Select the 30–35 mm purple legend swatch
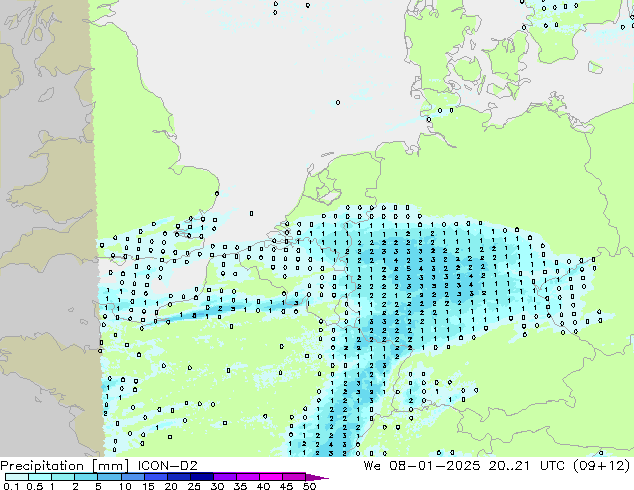The width and height of the screenshot is (634, 490). coord(224,477)
